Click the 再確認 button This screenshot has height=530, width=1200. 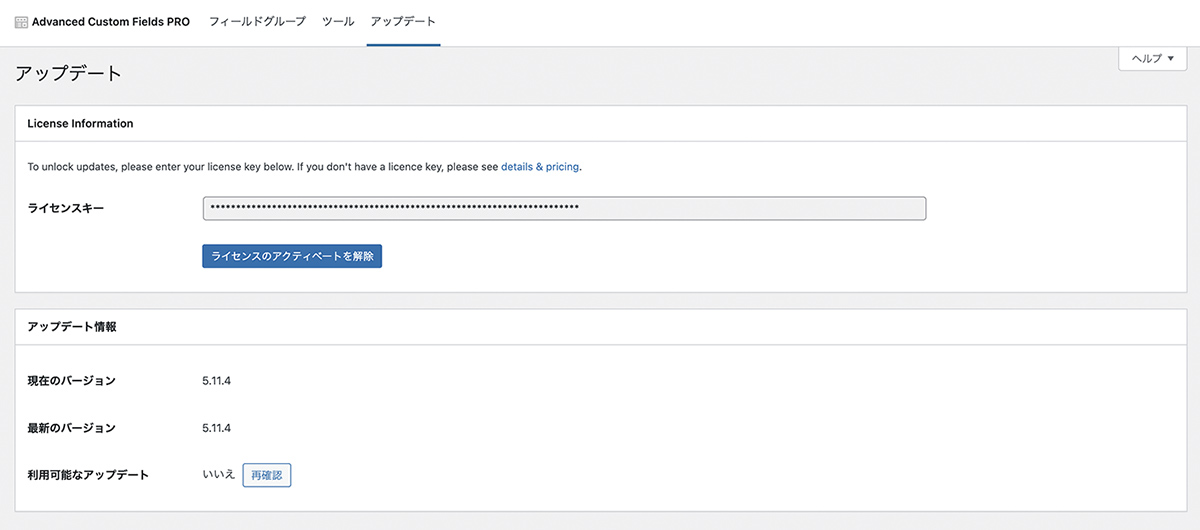[267, 475]
